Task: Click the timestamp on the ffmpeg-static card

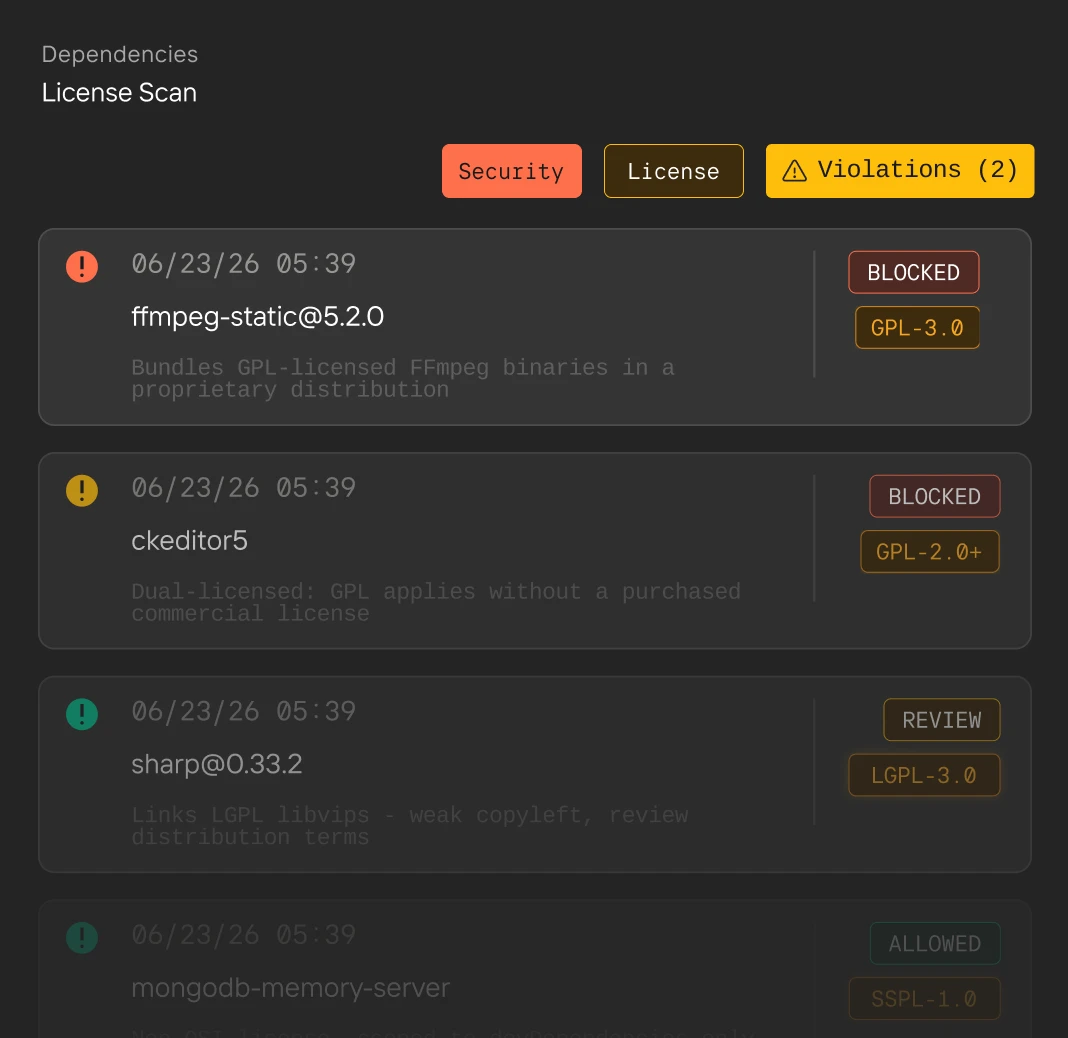Action: (x=244, y=264)
